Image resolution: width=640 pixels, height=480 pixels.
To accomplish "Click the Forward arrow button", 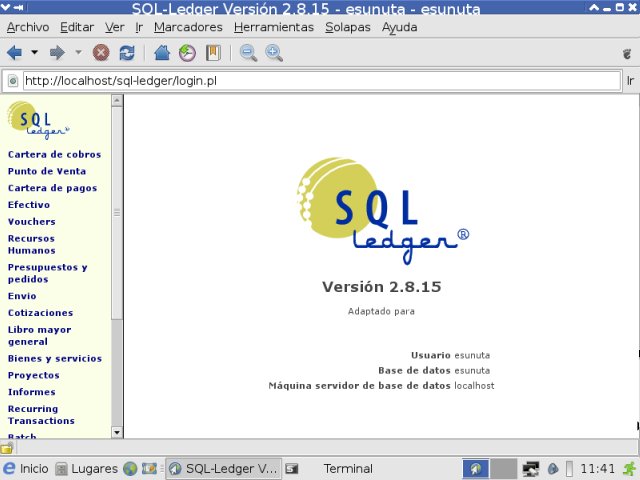I will tap(57, 53).
